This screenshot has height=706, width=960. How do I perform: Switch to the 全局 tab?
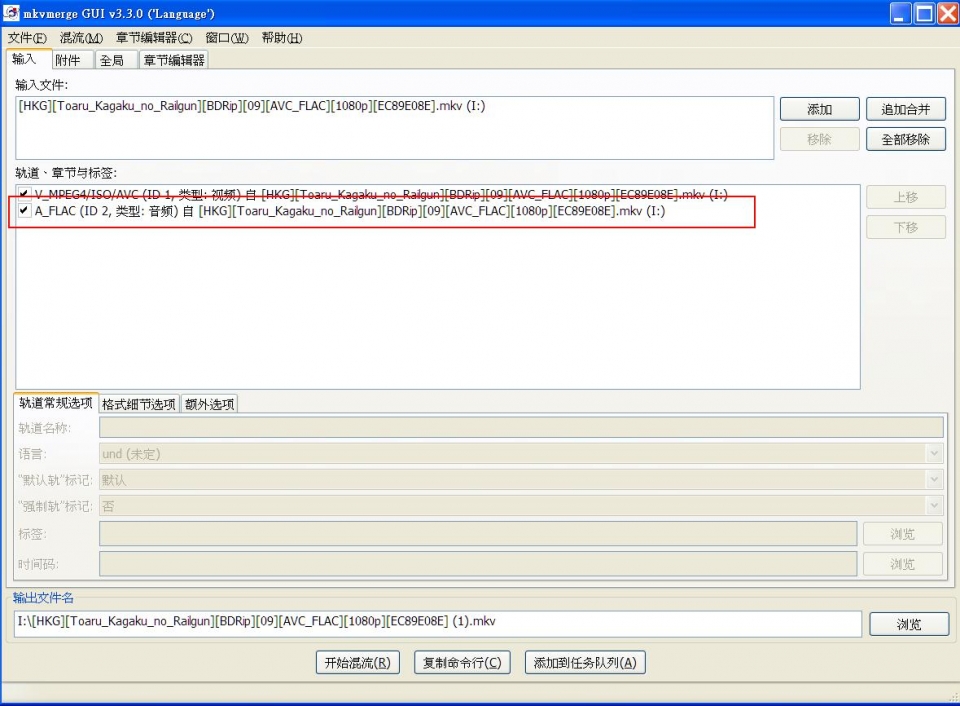tap(112, 60)
